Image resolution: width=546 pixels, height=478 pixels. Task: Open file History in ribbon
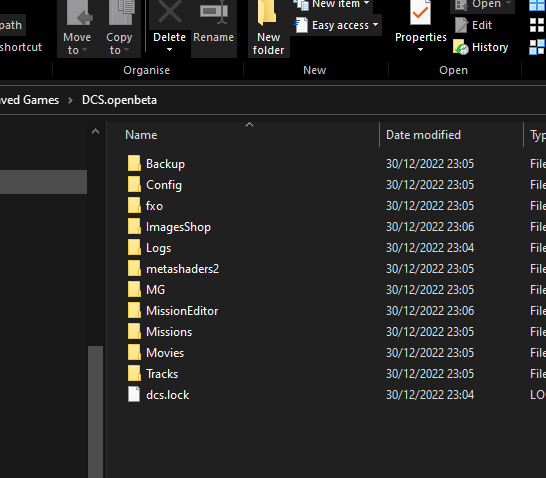[x=481, y=47]
